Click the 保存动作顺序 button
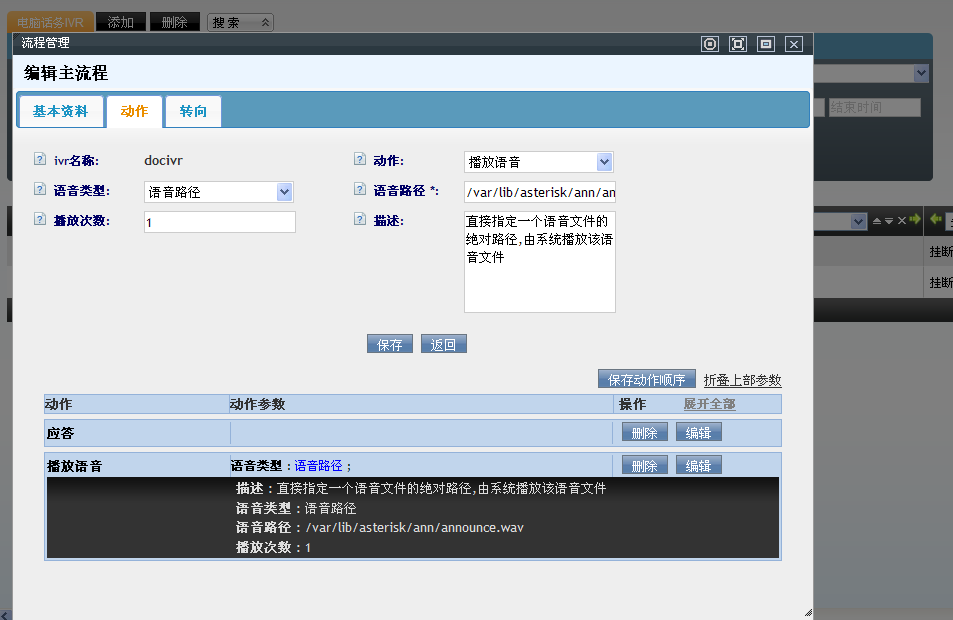 coord(646,380)
